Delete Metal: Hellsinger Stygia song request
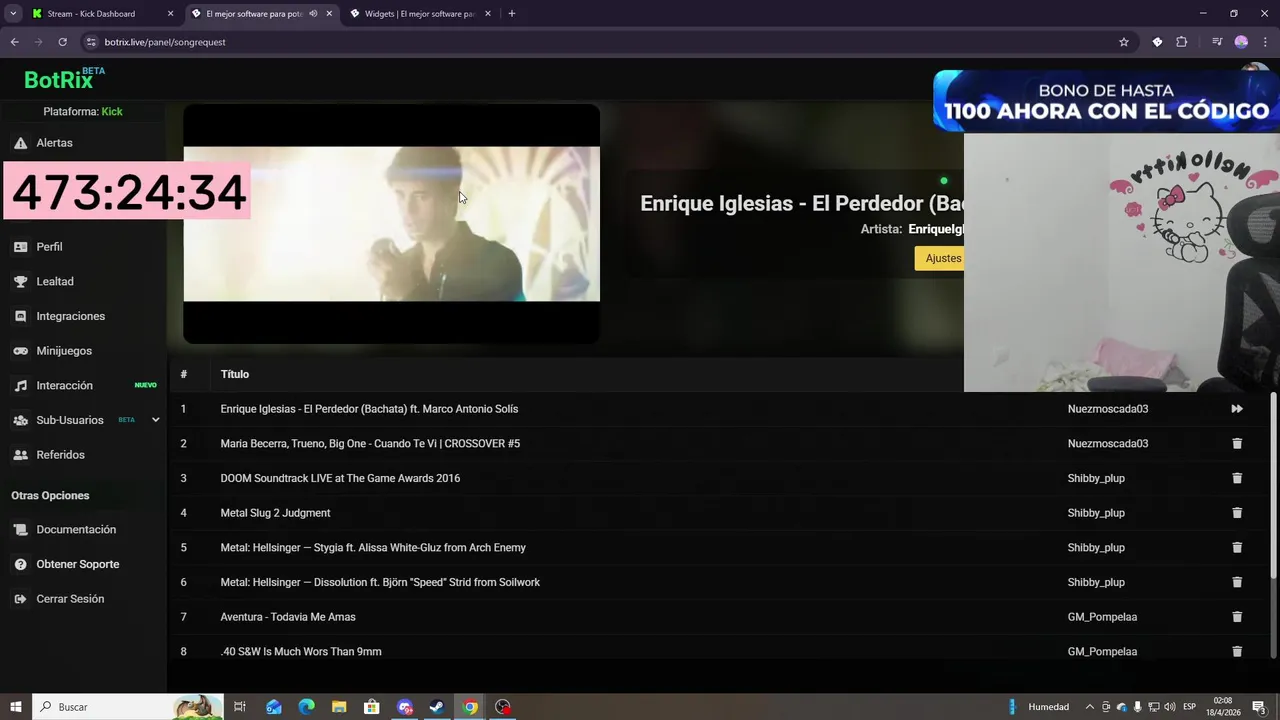This screenshot has width=1280, height=720. pyautogui.click(x=1237, y=547)
